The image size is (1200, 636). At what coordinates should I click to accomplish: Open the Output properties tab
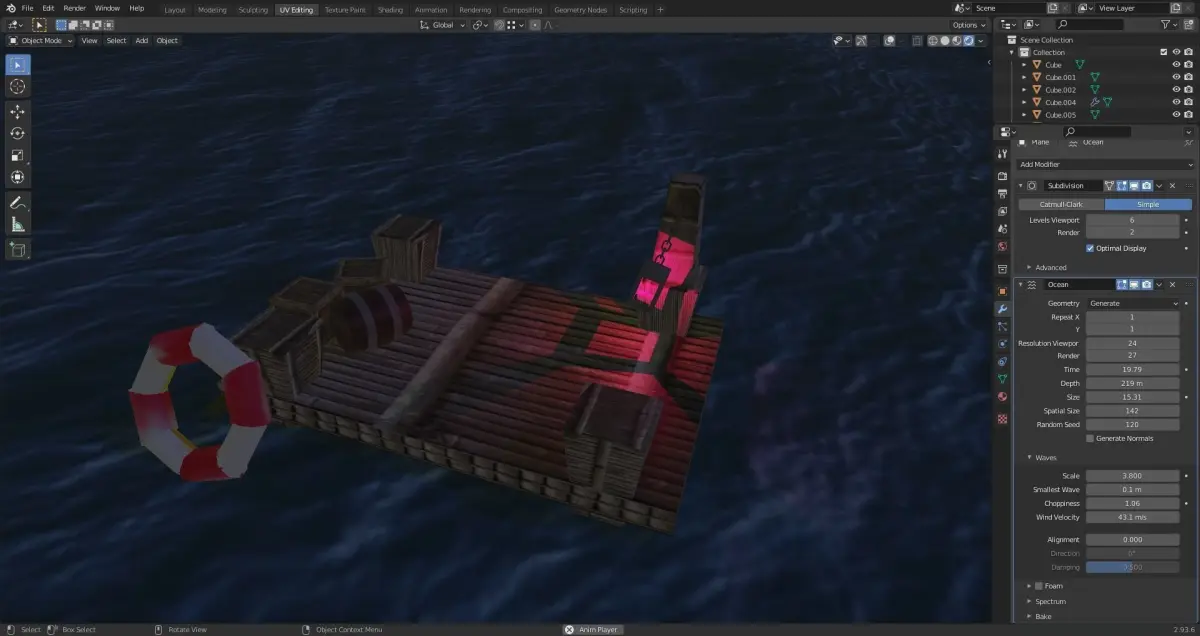pyautogui.click(x=1002, y=193)
